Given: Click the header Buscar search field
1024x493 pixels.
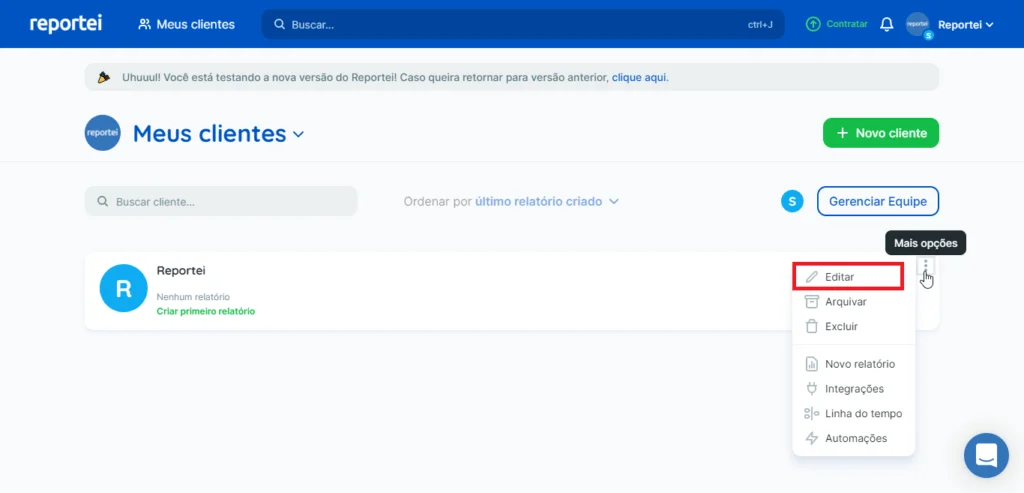Looking at the screenshot, I should pos(522,24).
